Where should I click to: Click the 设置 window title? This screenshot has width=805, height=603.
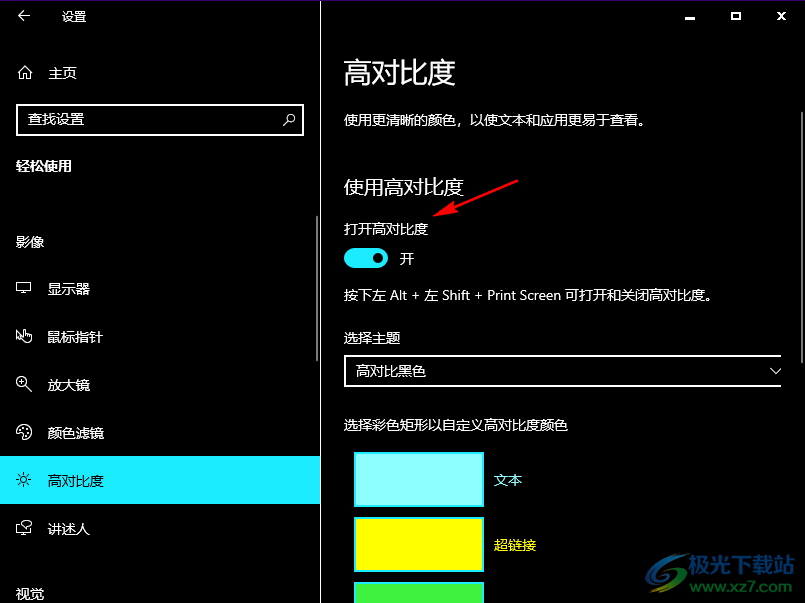(x=74, y=16)
